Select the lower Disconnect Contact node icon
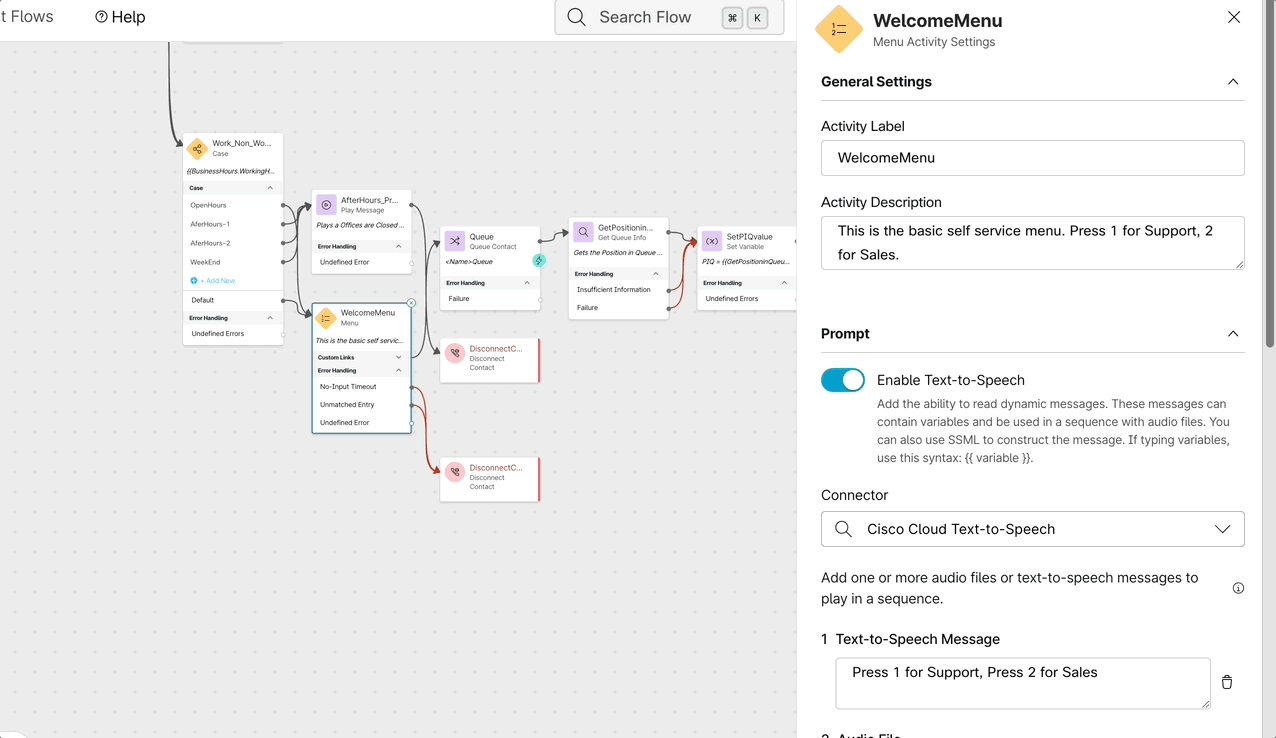1276x738 pixels. point(455,472)
